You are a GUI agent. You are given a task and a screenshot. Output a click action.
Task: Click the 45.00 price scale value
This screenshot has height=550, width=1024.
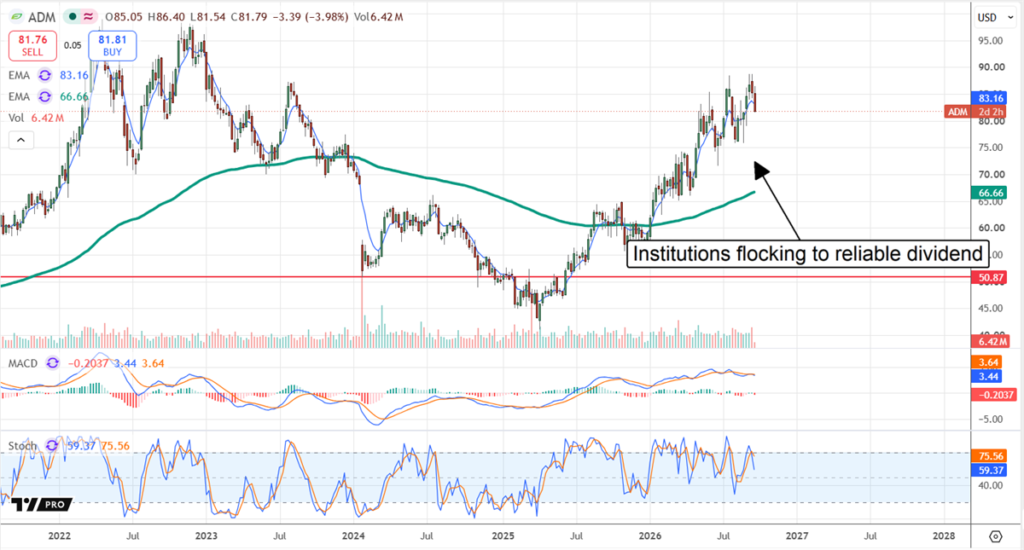991,308
